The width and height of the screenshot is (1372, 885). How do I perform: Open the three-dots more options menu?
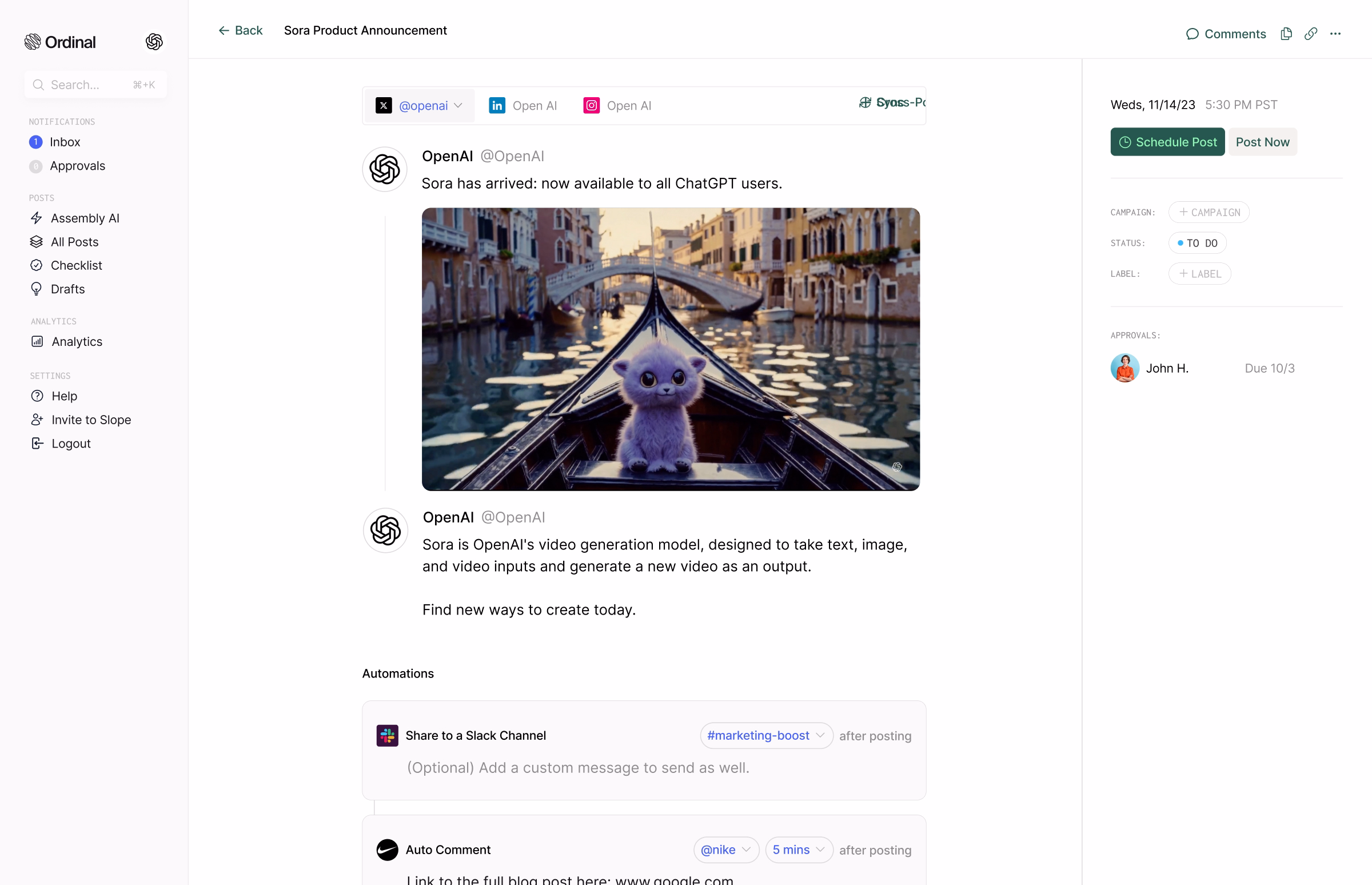tap(1335, 34)
